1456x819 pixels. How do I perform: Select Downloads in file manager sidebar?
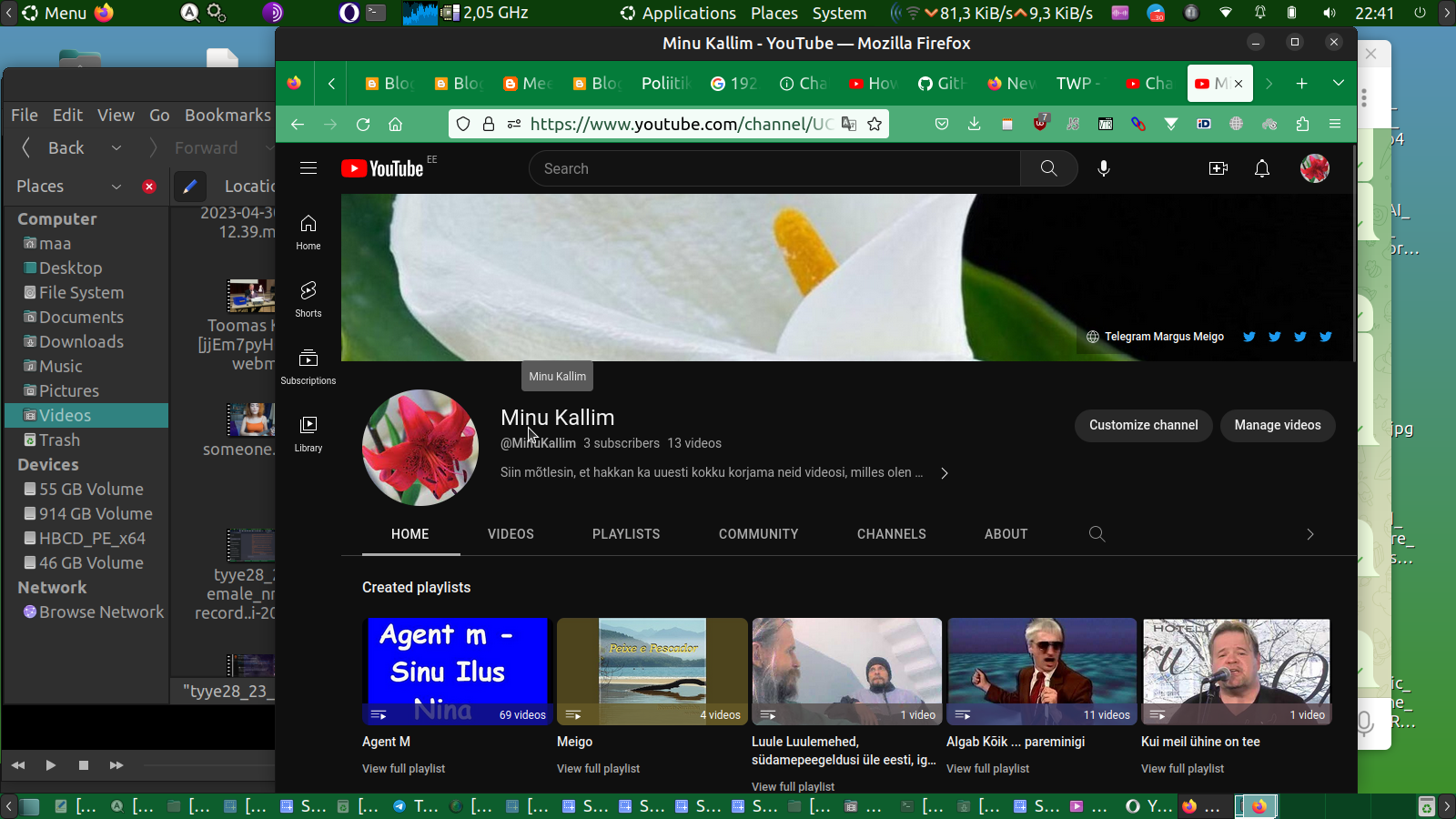81,341
